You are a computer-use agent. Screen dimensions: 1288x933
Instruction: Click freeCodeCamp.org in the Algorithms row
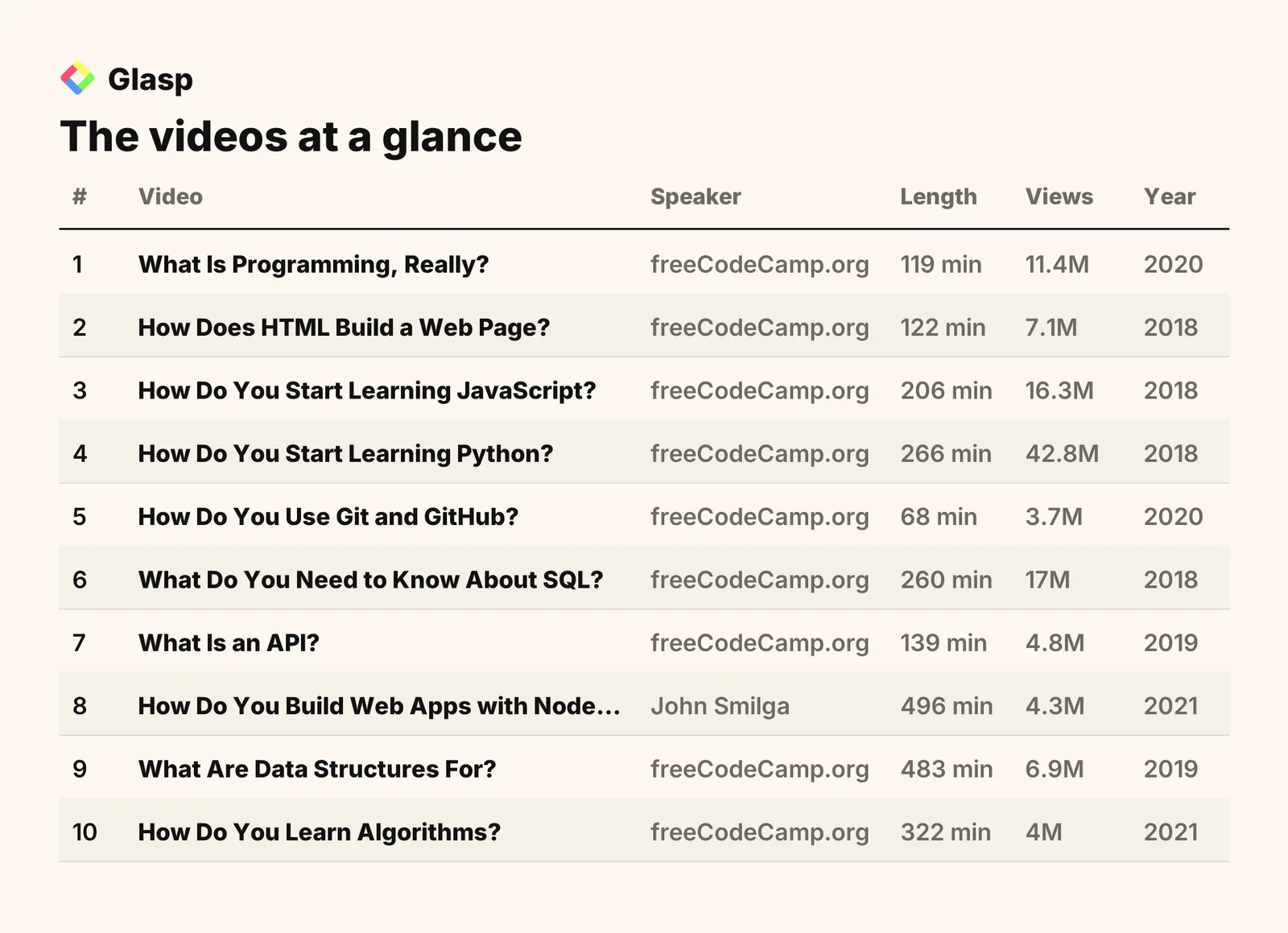click(760, 832)
